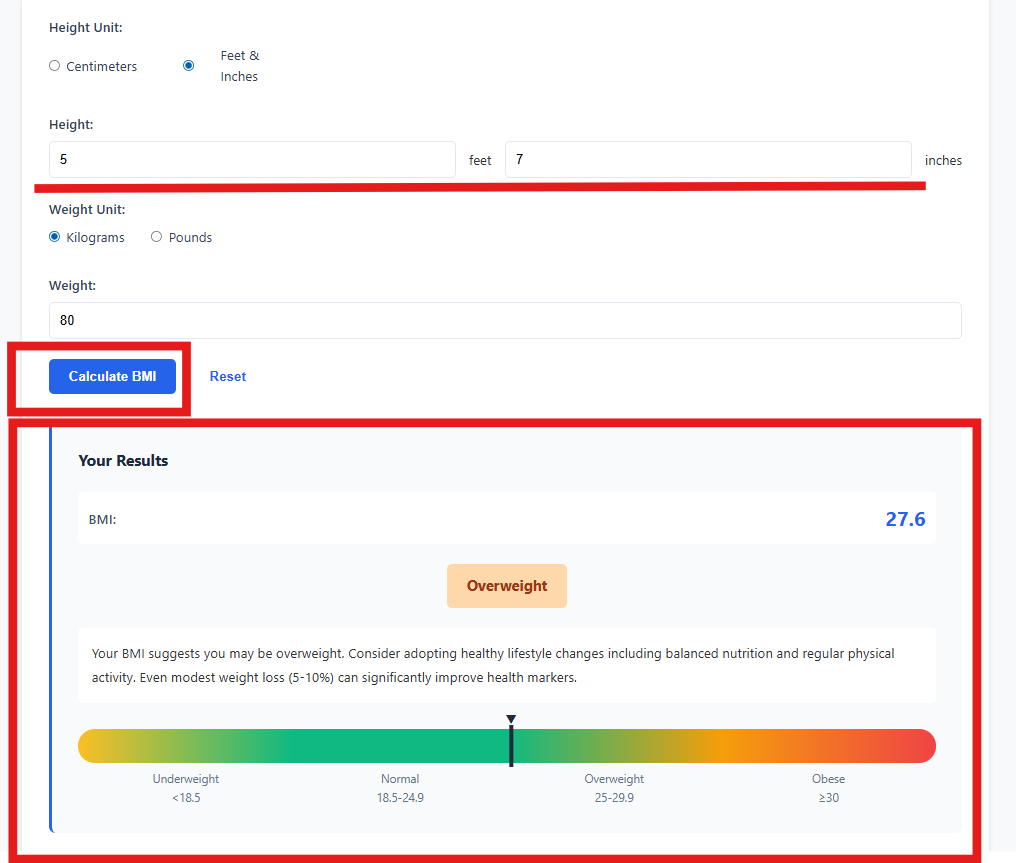Click inside the inches input field
The width and height of the screenshot is (1016, 863).
pyautogui.click(x=707, y=159)
